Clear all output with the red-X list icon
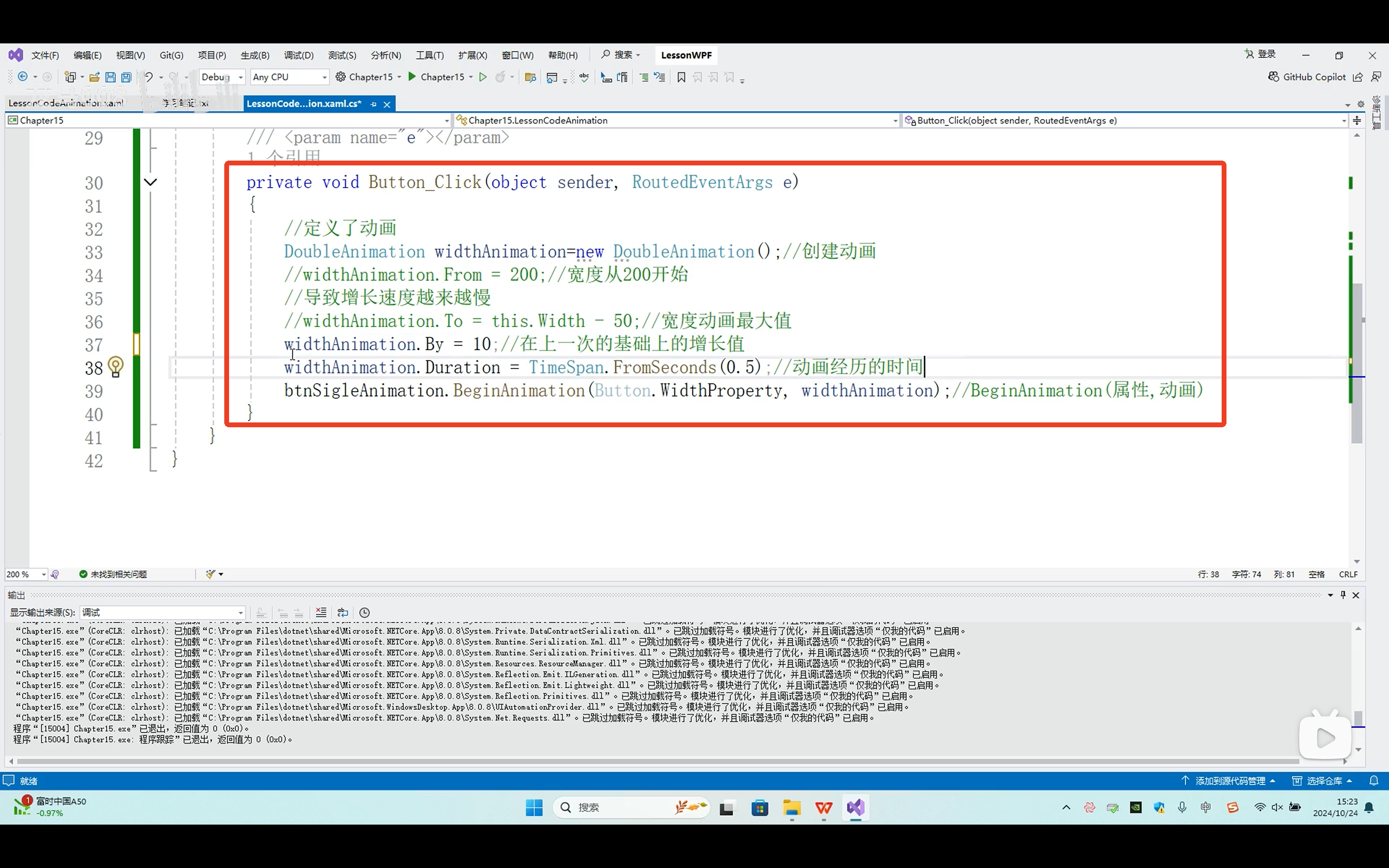1389x868 pixels. 321,612
